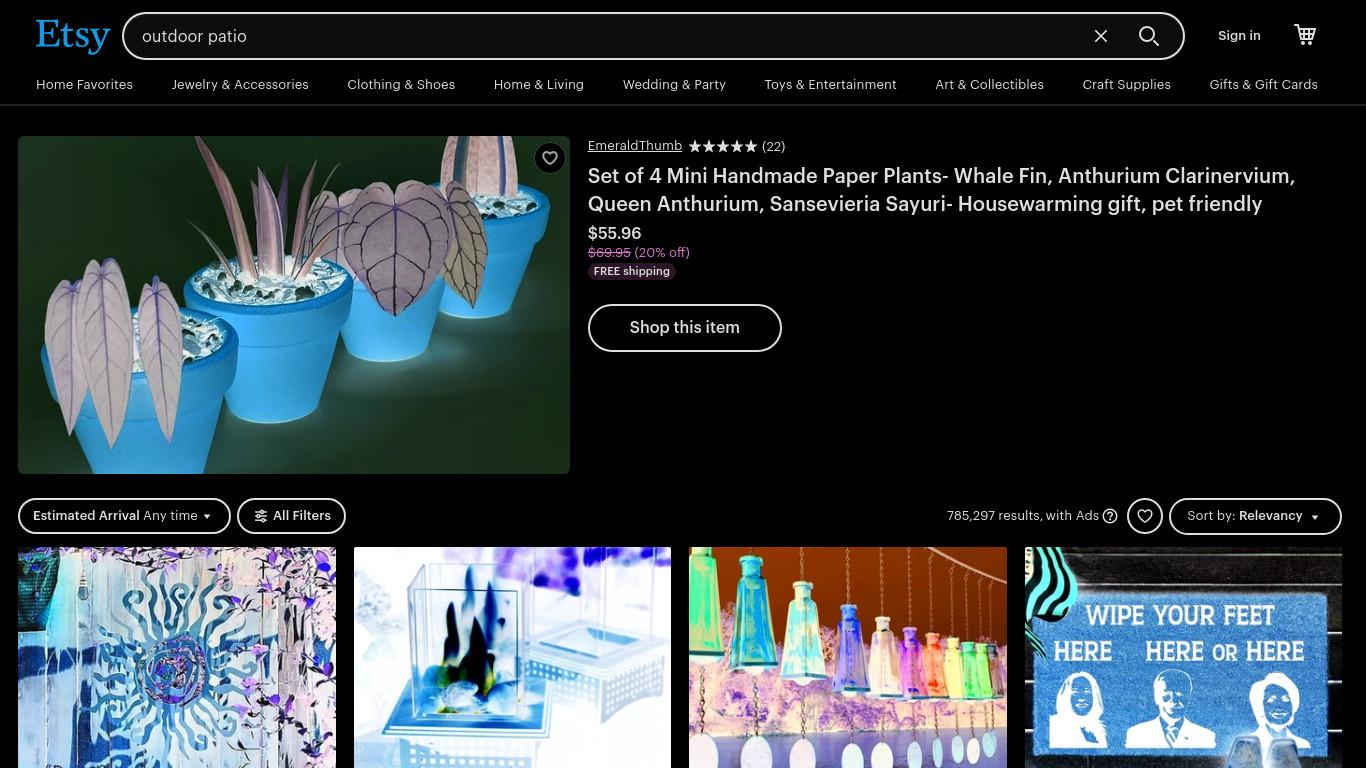The image size is (1366, 768).
Task: Click the FREE shipping badge
Action: pos(632,272)
